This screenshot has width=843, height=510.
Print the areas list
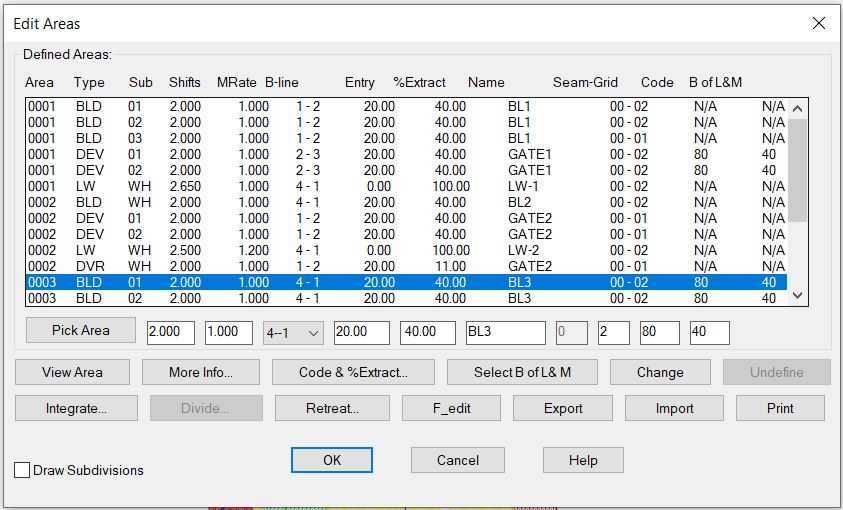click(x=780, y=408)
